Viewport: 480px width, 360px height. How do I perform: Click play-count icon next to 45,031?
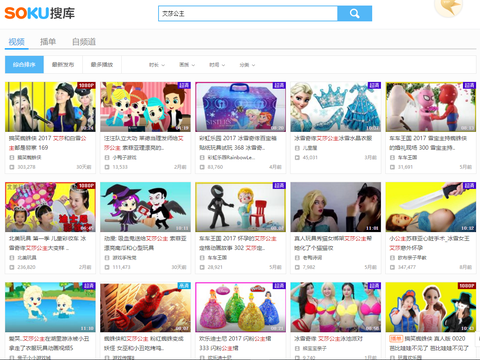(297, 157)
